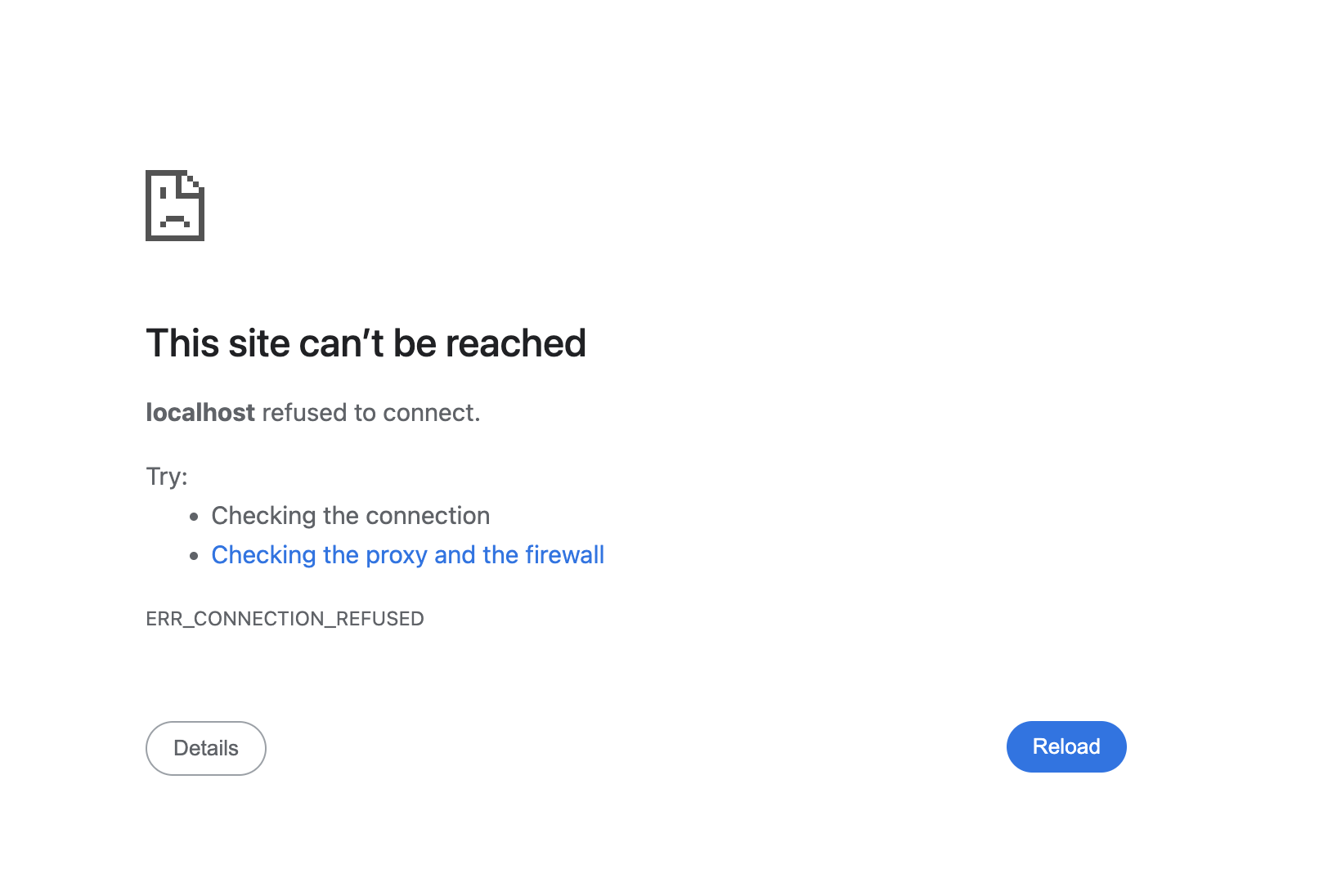Image resolution: width=1328 pixels, height=896 pixels.
Task: Click the "refused to connect." text
Action: coord(370,413)
